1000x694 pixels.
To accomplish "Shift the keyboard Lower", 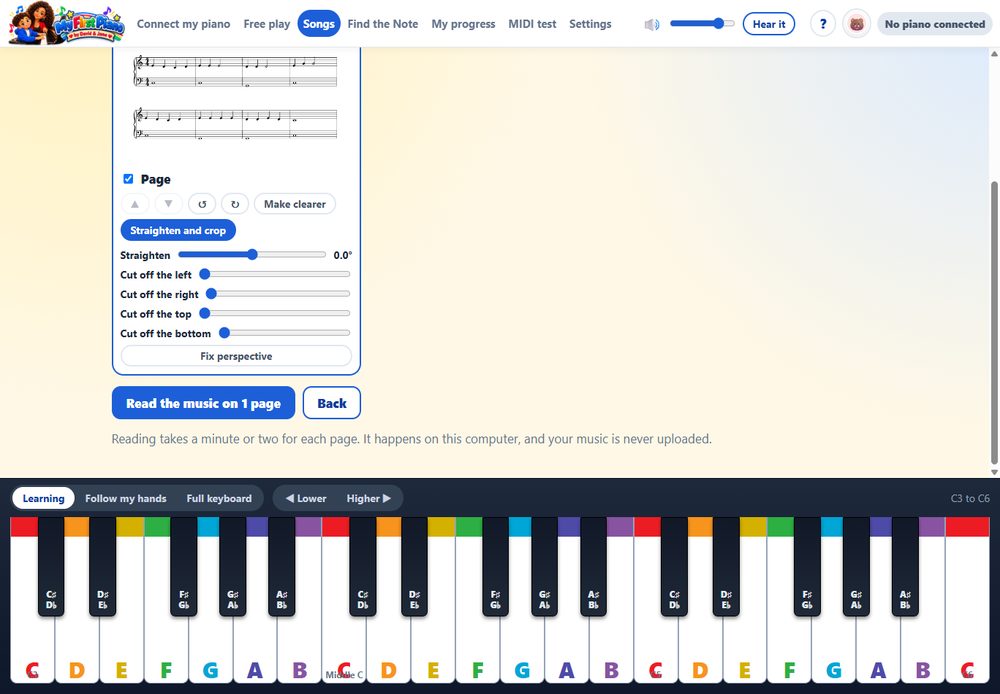I will coord(306,498).
